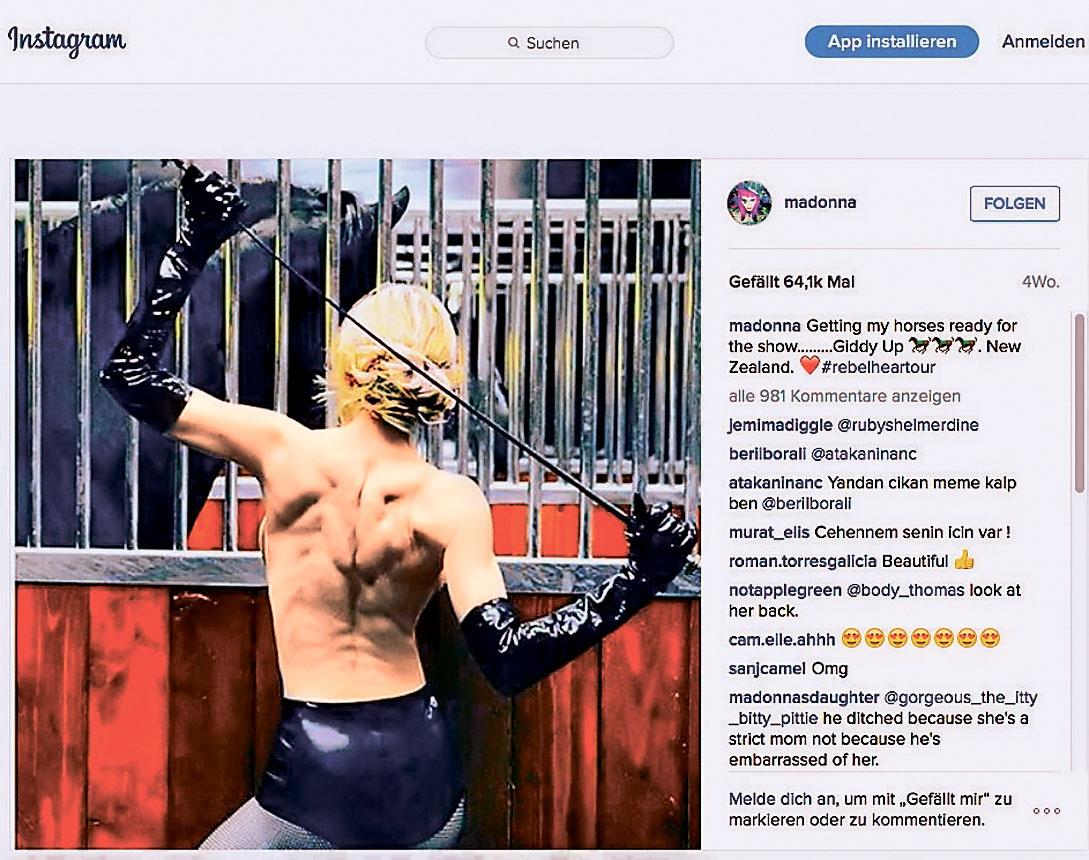Open the three-dot options menu
This screenshot has width=1089, height=860.
point(1047,811)
